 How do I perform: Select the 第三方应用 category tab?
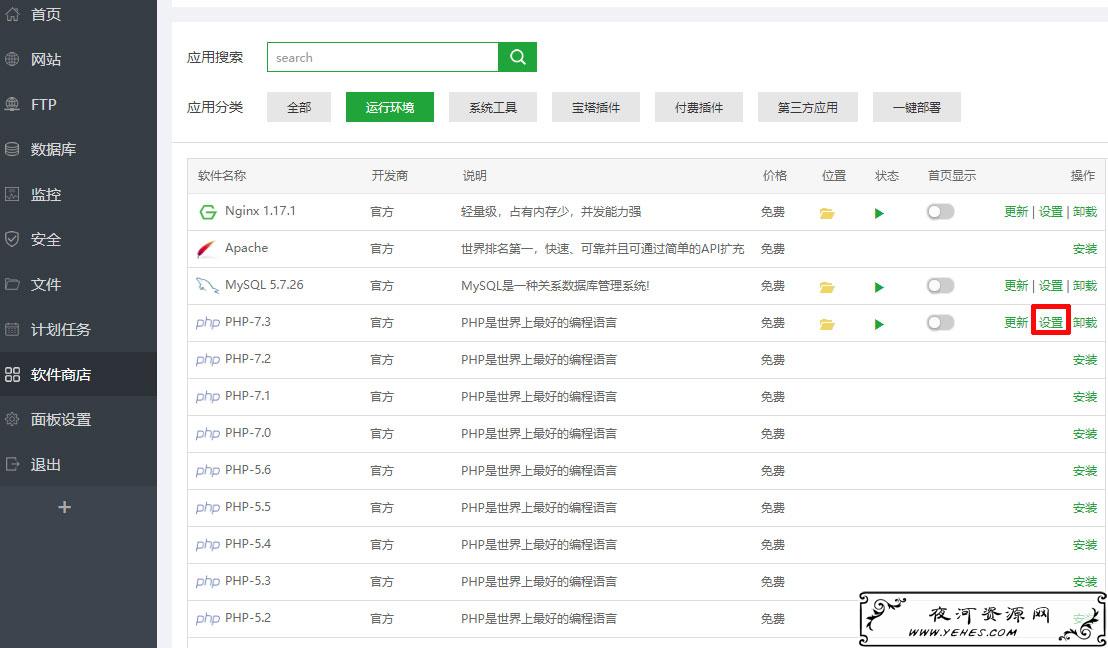[808, 107]
